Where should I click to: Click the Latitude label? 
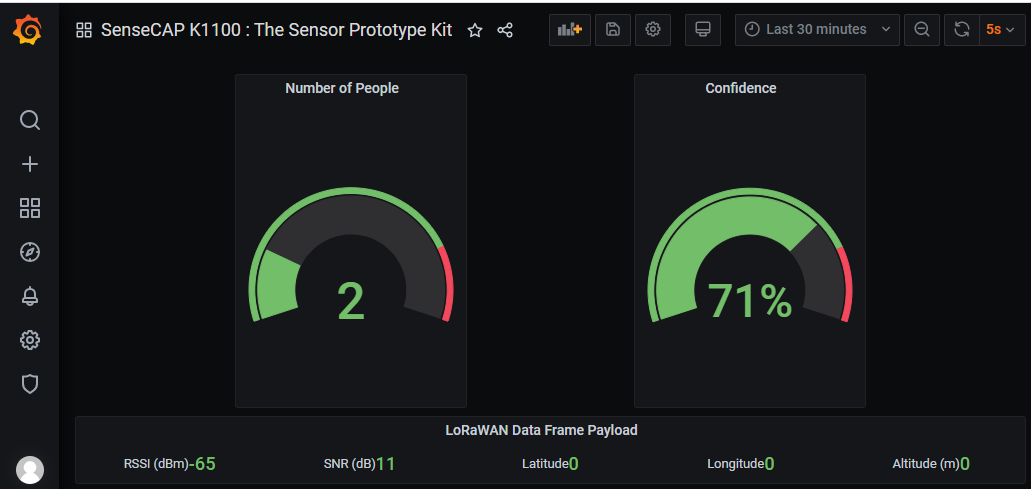(545, 464)
